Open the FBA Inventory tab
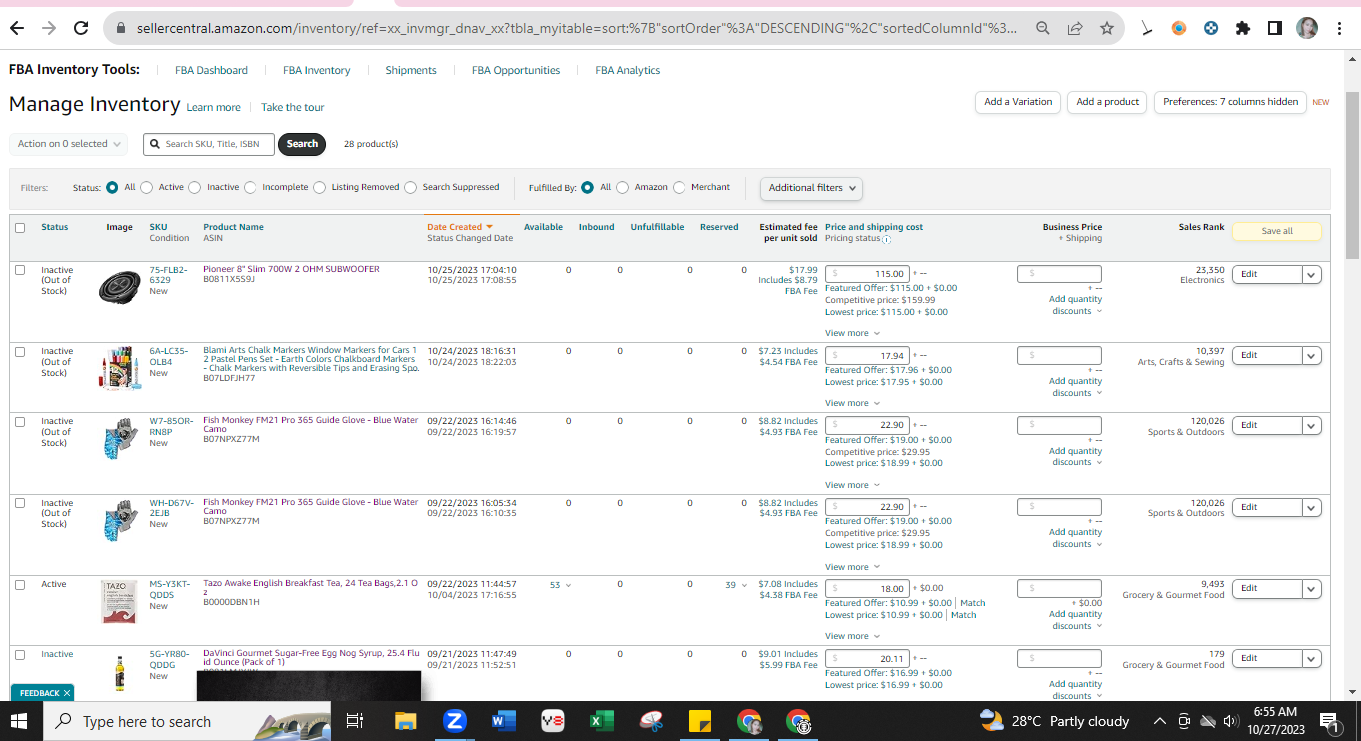The width and height of the screenshot is (1361, 741). tap(317, 70)
